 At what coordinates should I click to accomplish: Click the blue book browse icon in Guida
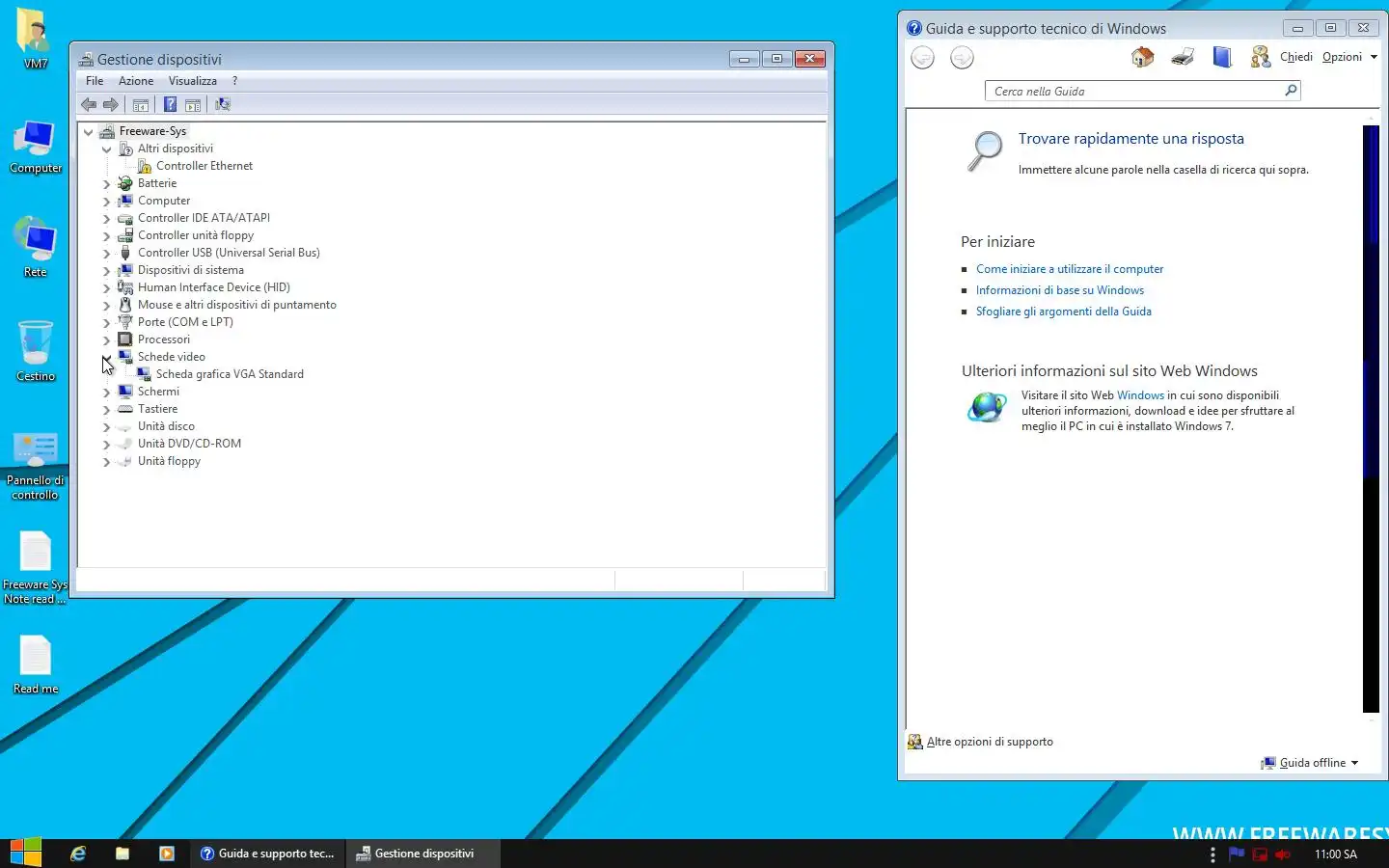pyautogui.click(x=1222, y=57)
